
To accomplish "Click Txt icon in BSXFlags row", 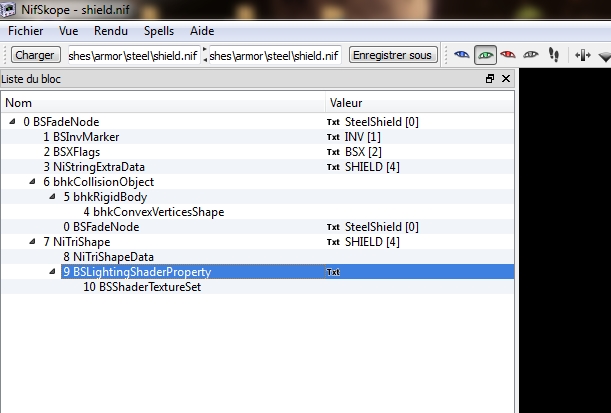I will point(333,152).
